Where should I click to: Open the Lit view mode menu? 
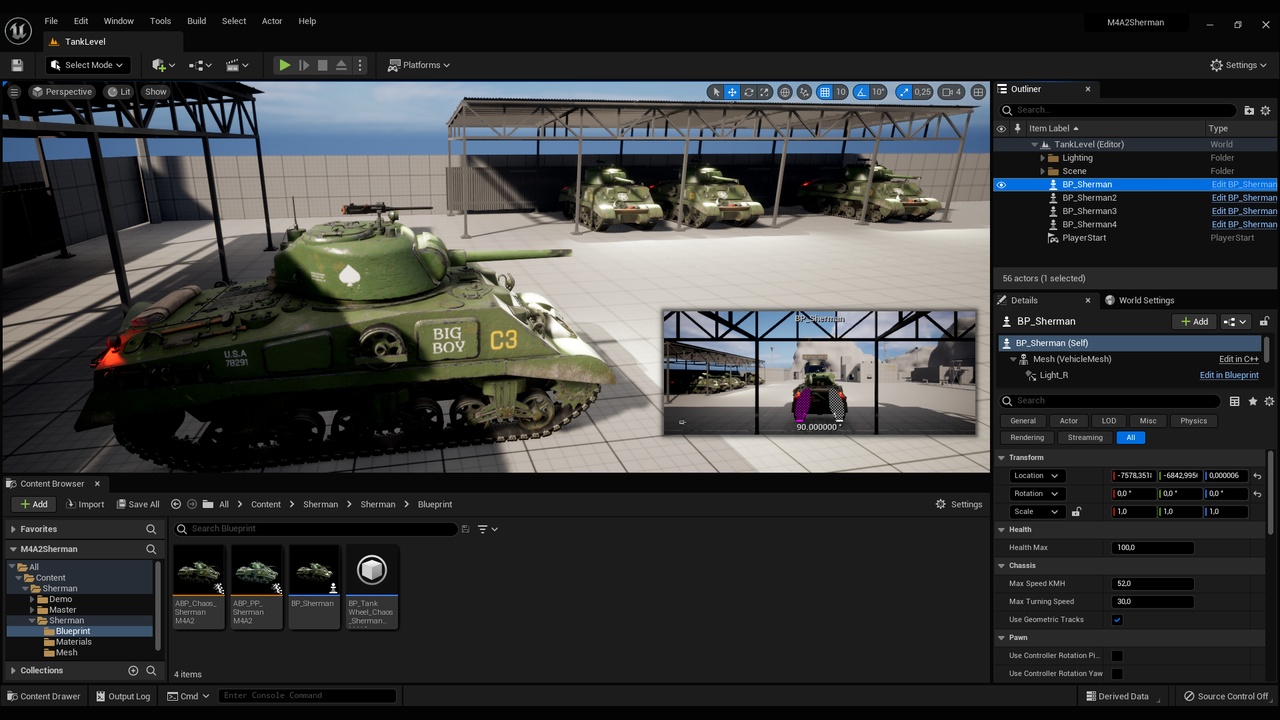point(119,92)
